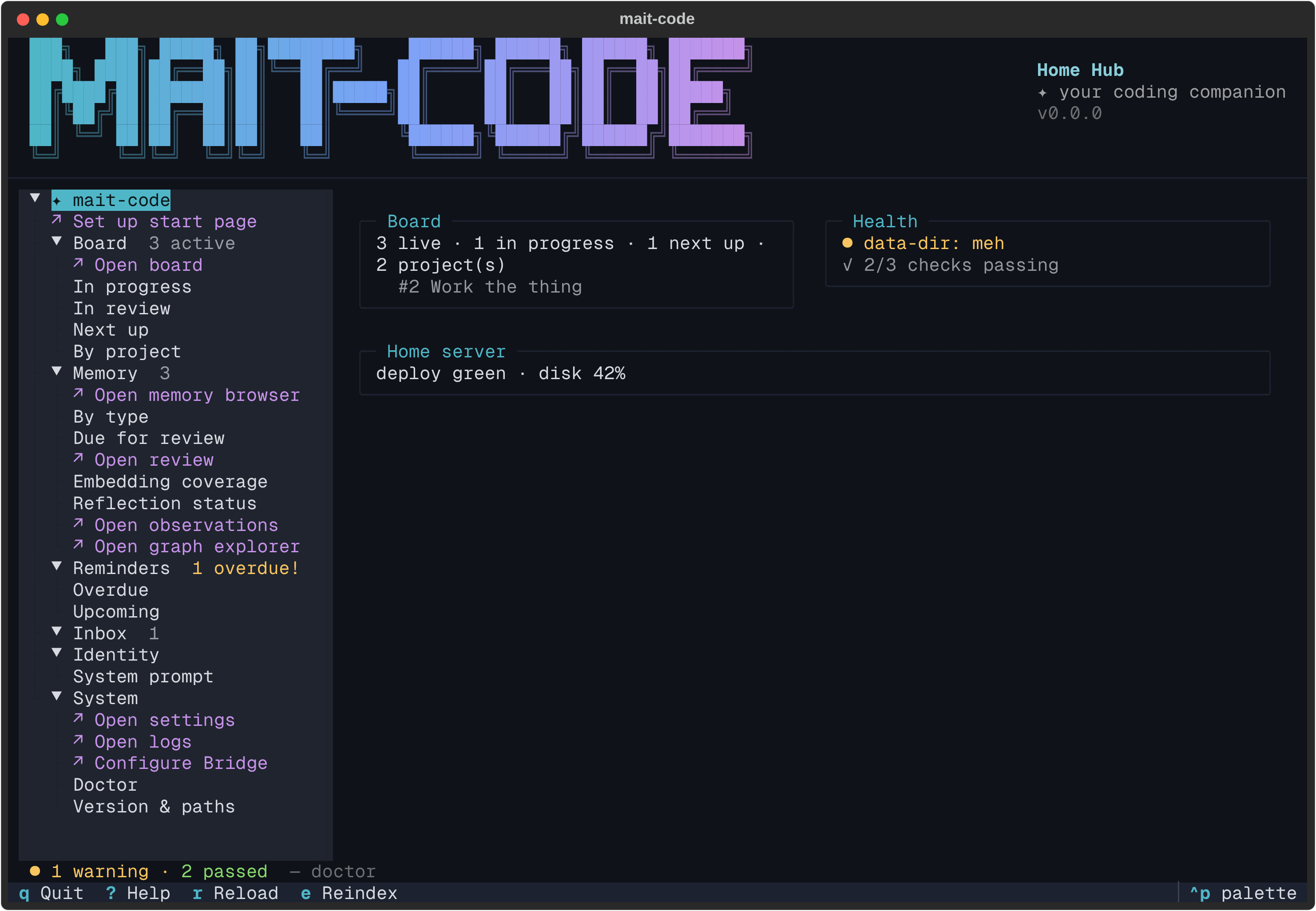1316x911 pixels.
Task: Collapse the System section triangle
Action: (x=56, y=697)
